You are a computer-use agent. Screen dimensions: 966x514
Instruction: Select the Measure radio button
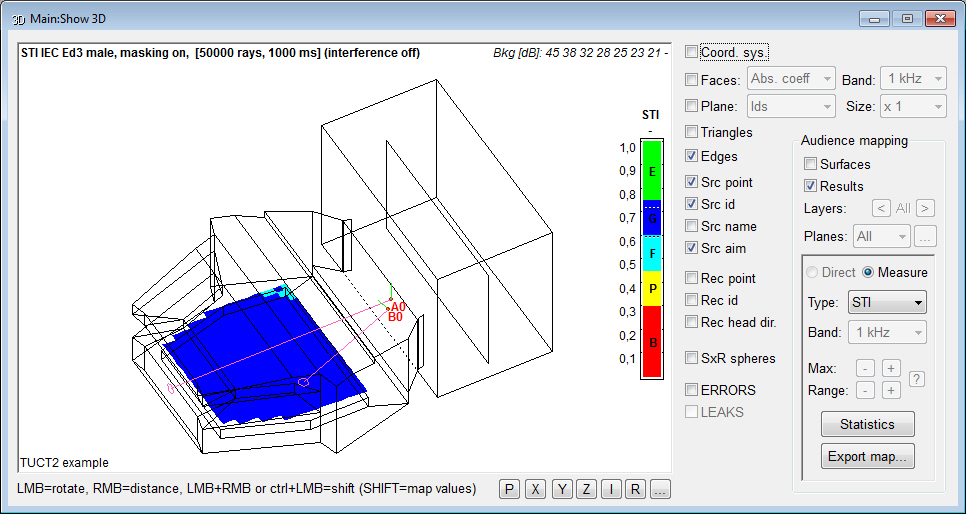868,272
